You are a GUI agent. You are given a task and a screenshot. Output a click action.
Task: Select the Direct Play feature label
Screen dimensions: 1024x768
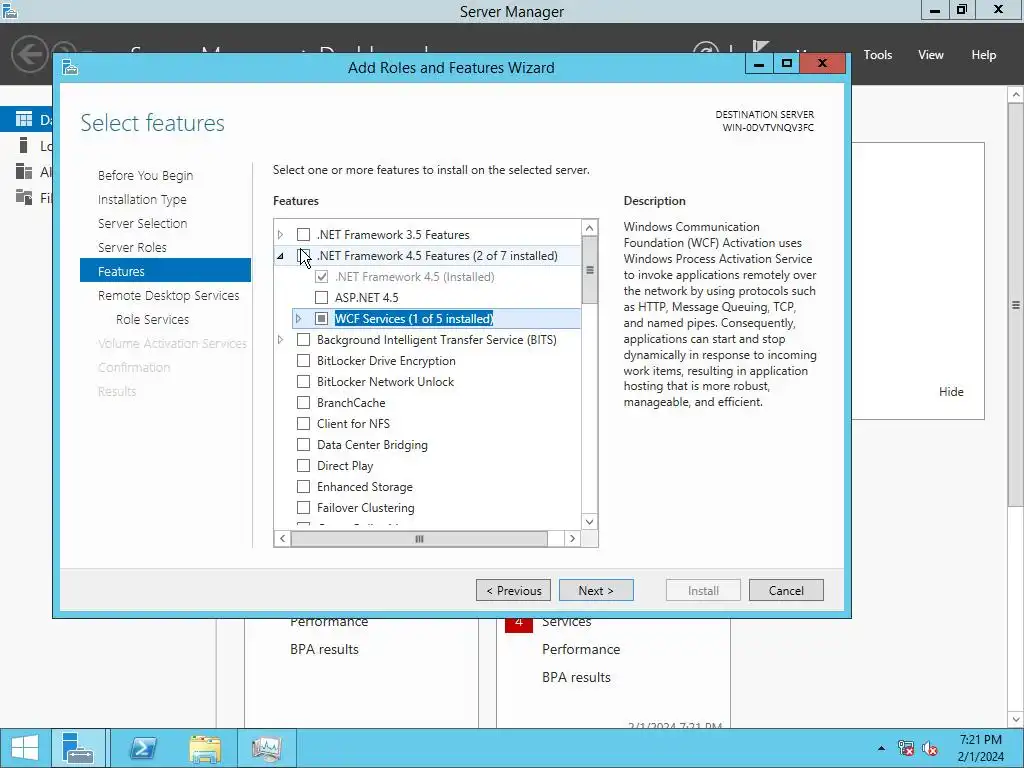point(345,466)
